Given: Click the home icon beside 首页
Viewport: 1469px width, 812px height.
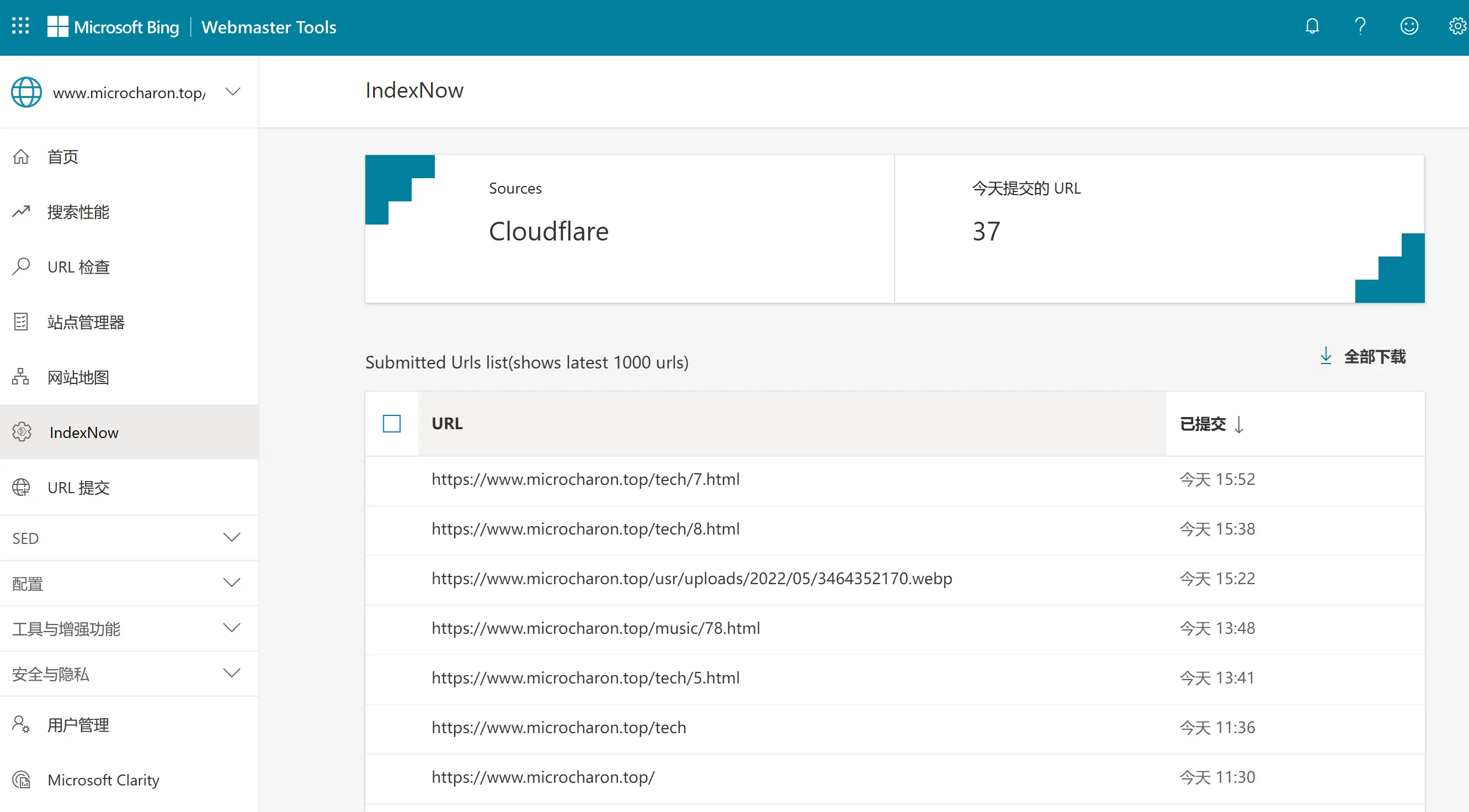Looking at the screenshot, I should [21, 156].
